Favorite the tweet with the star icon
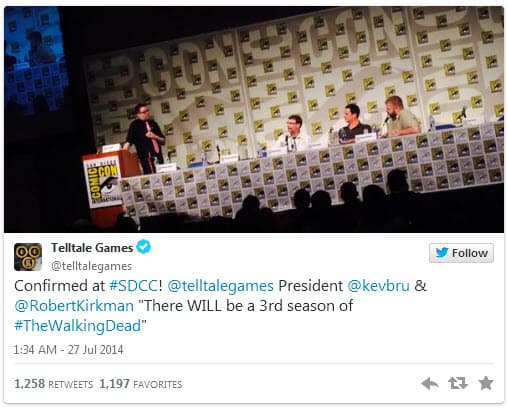This screenshot has height=410, width=508. point(486,383)
